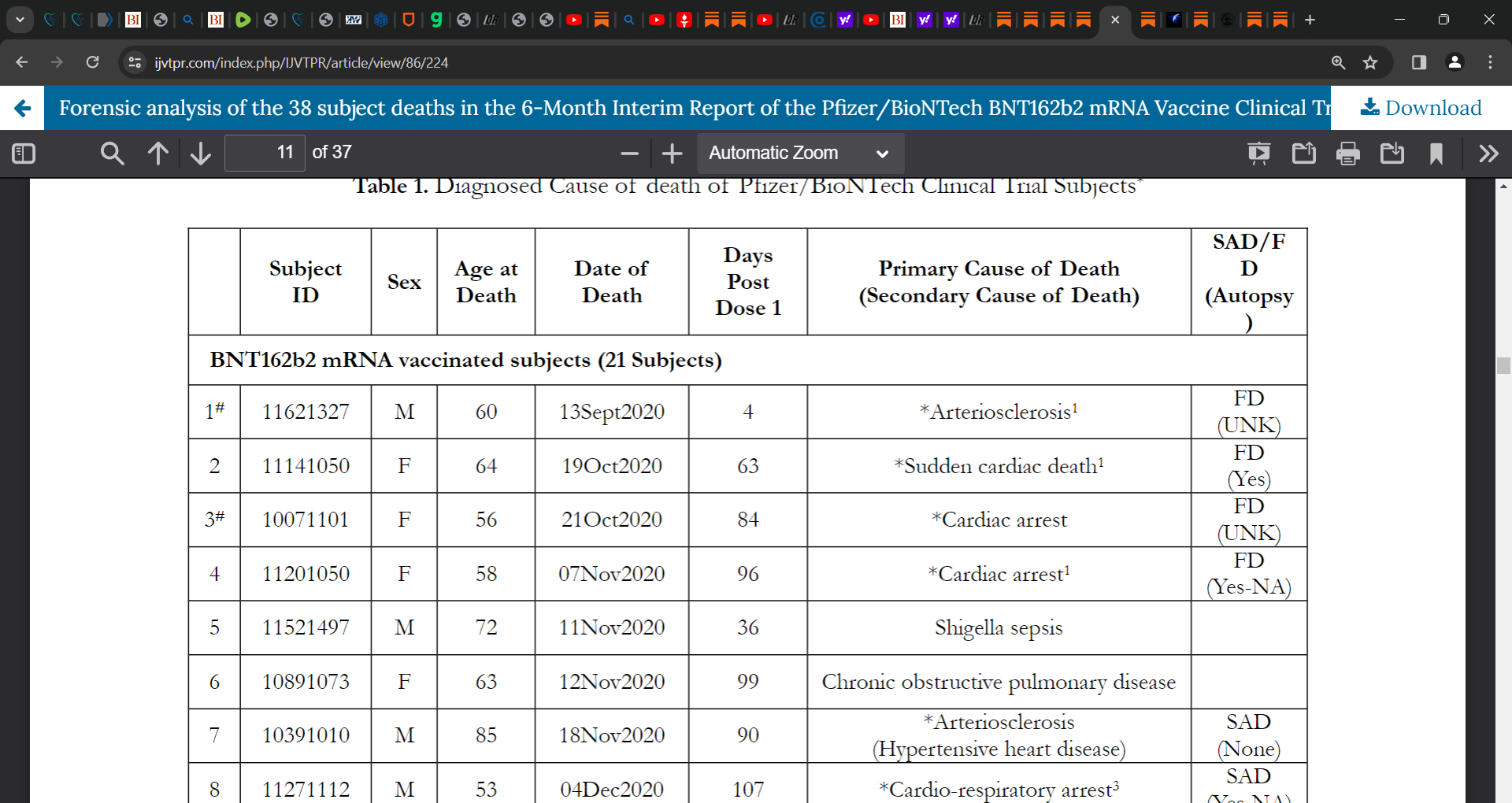Click the vertical scrollbar thumb
This screenshot has width=1512, height=803.
click(x=1503, y=365)
